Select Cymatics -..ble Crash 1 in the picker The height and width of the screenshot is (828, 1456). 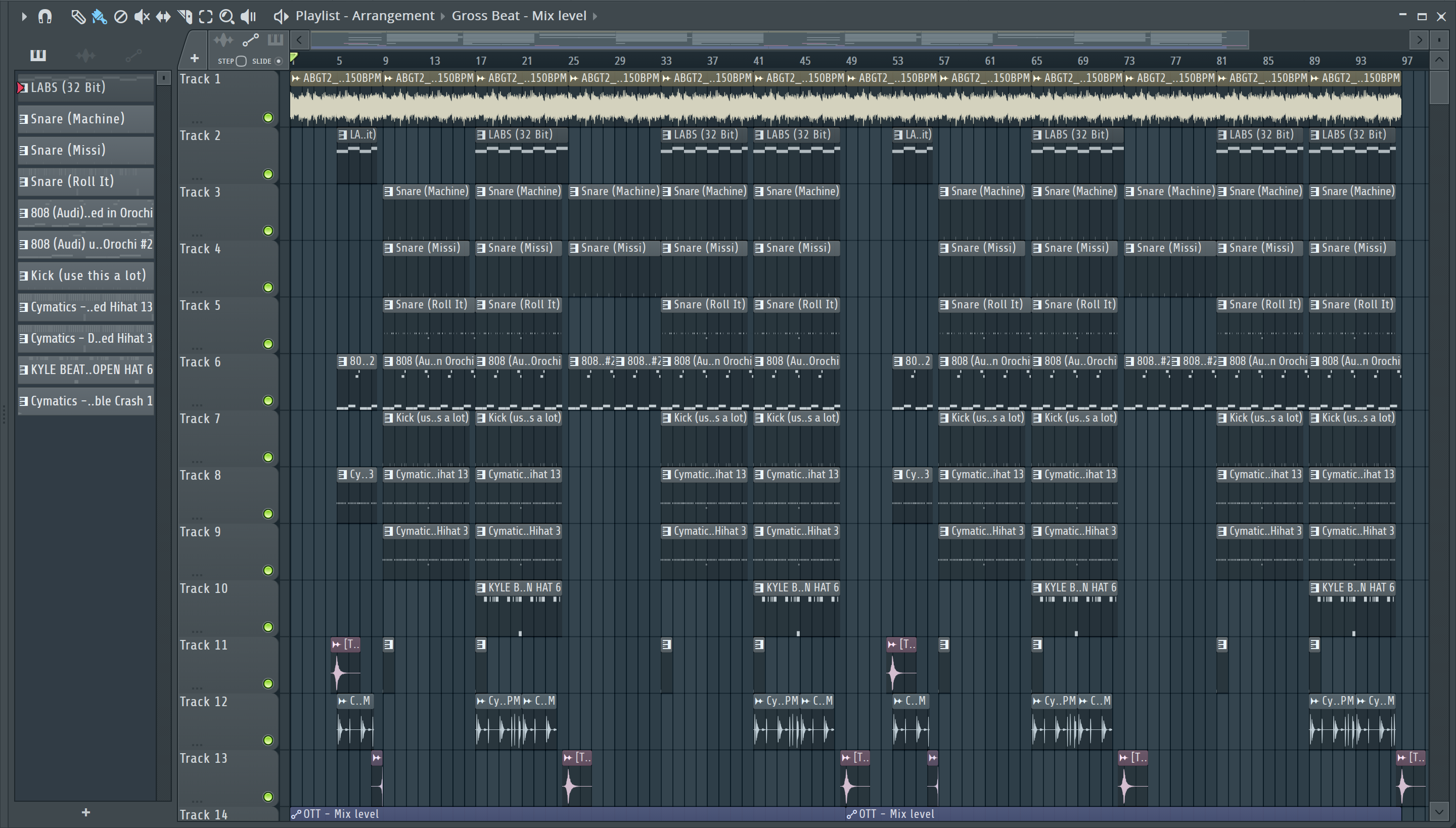click(x=86, y=401)
